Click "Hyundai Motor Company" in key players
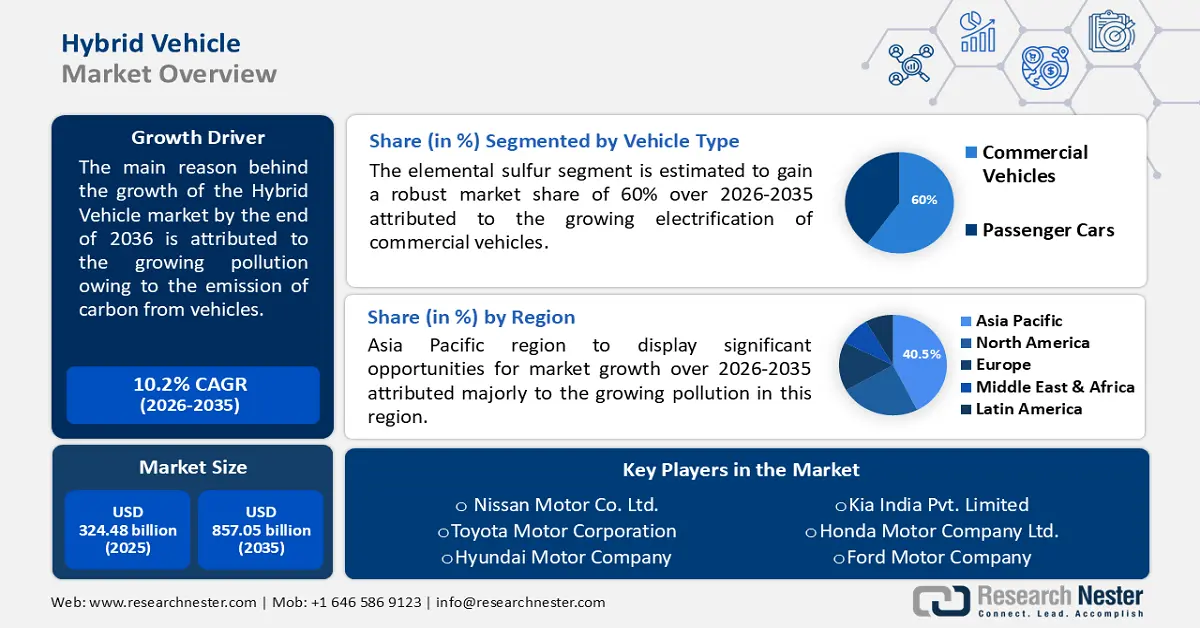 tap(563, 557)
